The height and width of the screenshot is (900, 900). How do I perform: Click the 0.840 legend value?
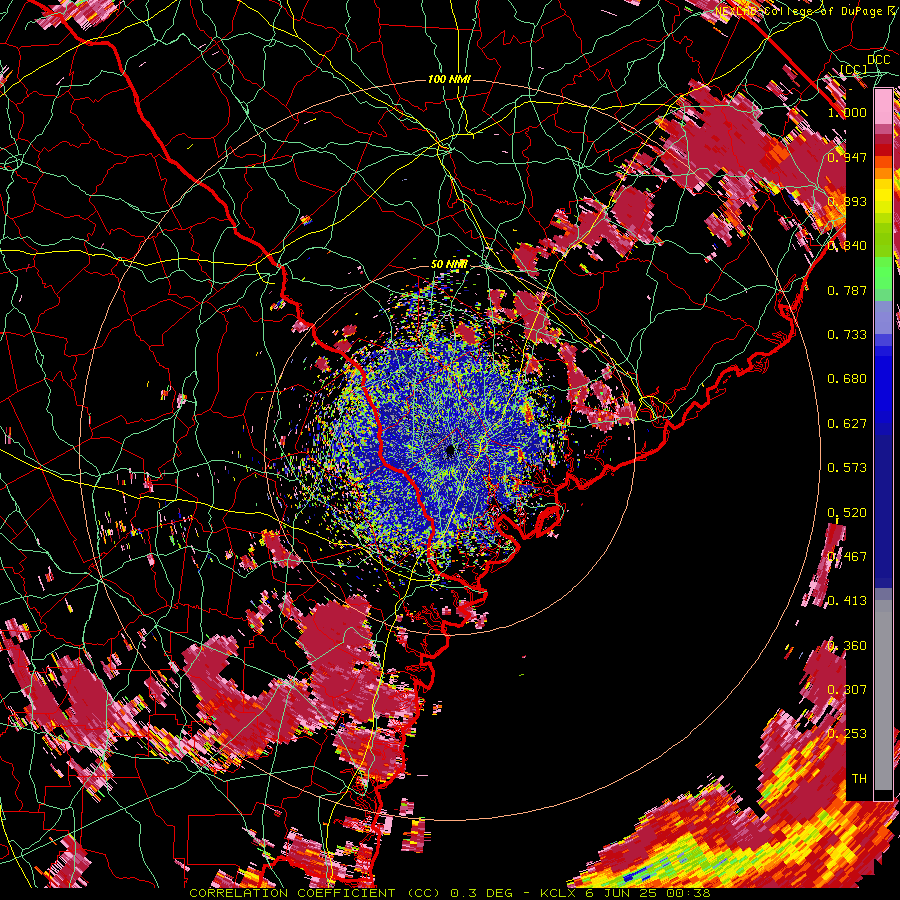[847, 246]
